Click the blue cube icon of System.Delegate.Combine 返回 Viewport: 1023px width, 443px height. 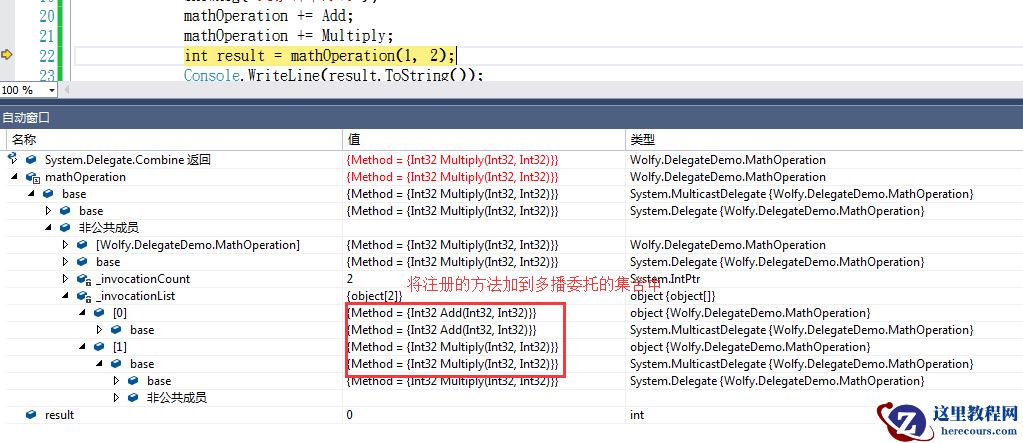click(x=31, y=160)
